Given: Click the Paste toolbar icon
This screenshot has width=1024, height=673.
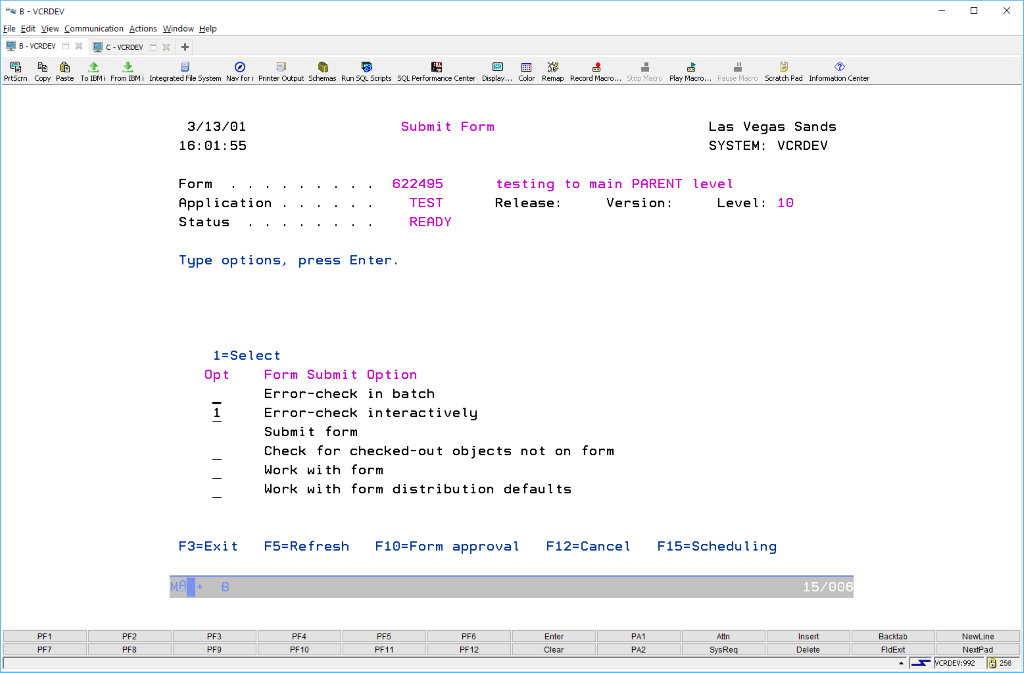Looking at the screenshot, I should click(65, 71).
